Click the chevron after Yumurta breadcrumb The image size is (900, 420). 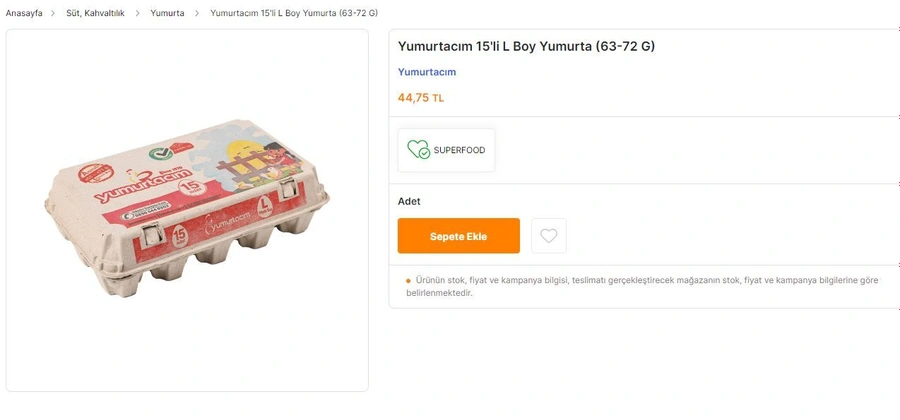(x=197, y=13)
